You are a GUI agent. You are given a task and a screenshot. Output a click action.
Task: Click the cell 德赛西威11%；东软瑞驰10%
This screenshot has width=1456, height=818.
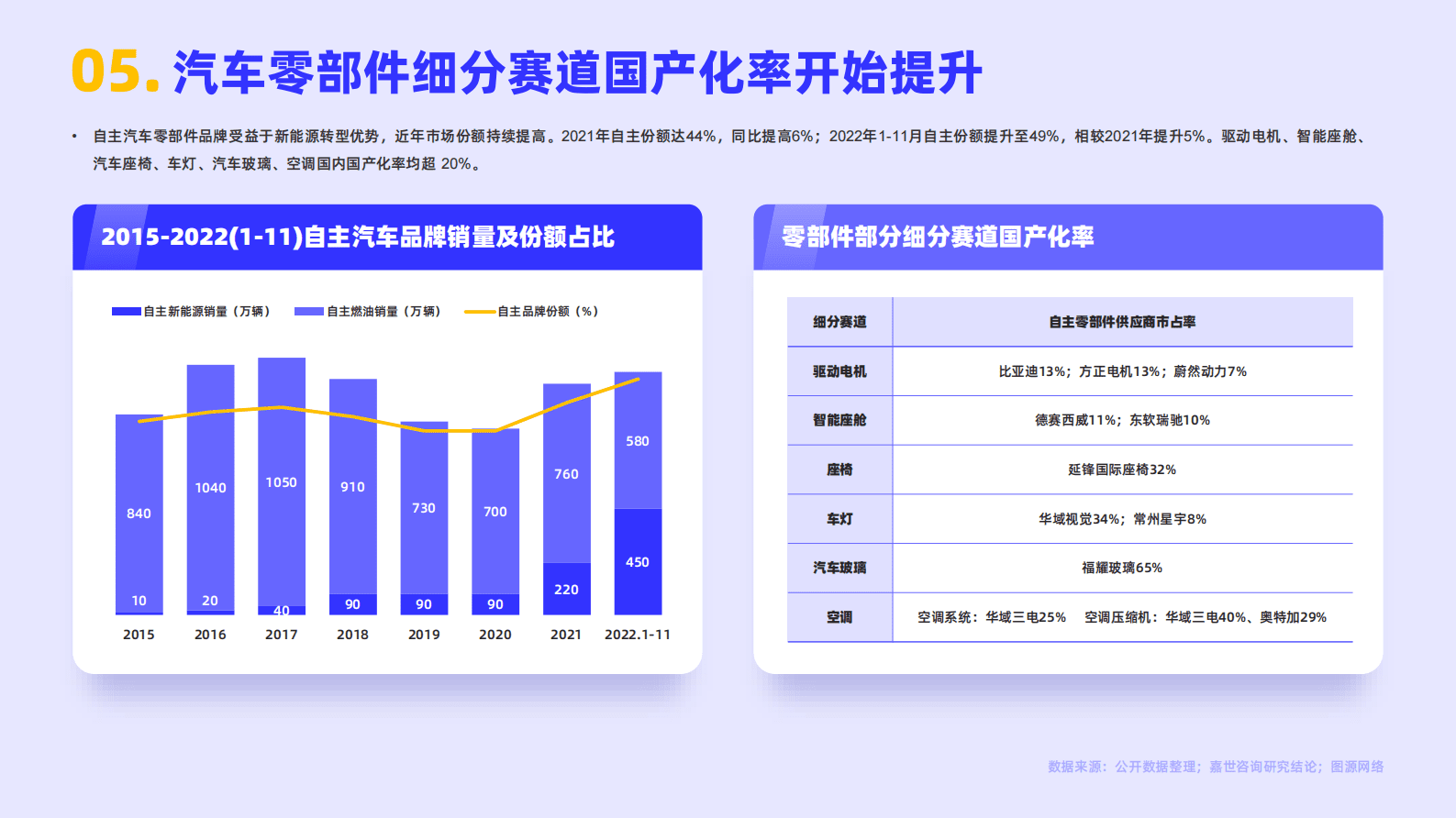pyautogui.click(x=1122, y=420)
